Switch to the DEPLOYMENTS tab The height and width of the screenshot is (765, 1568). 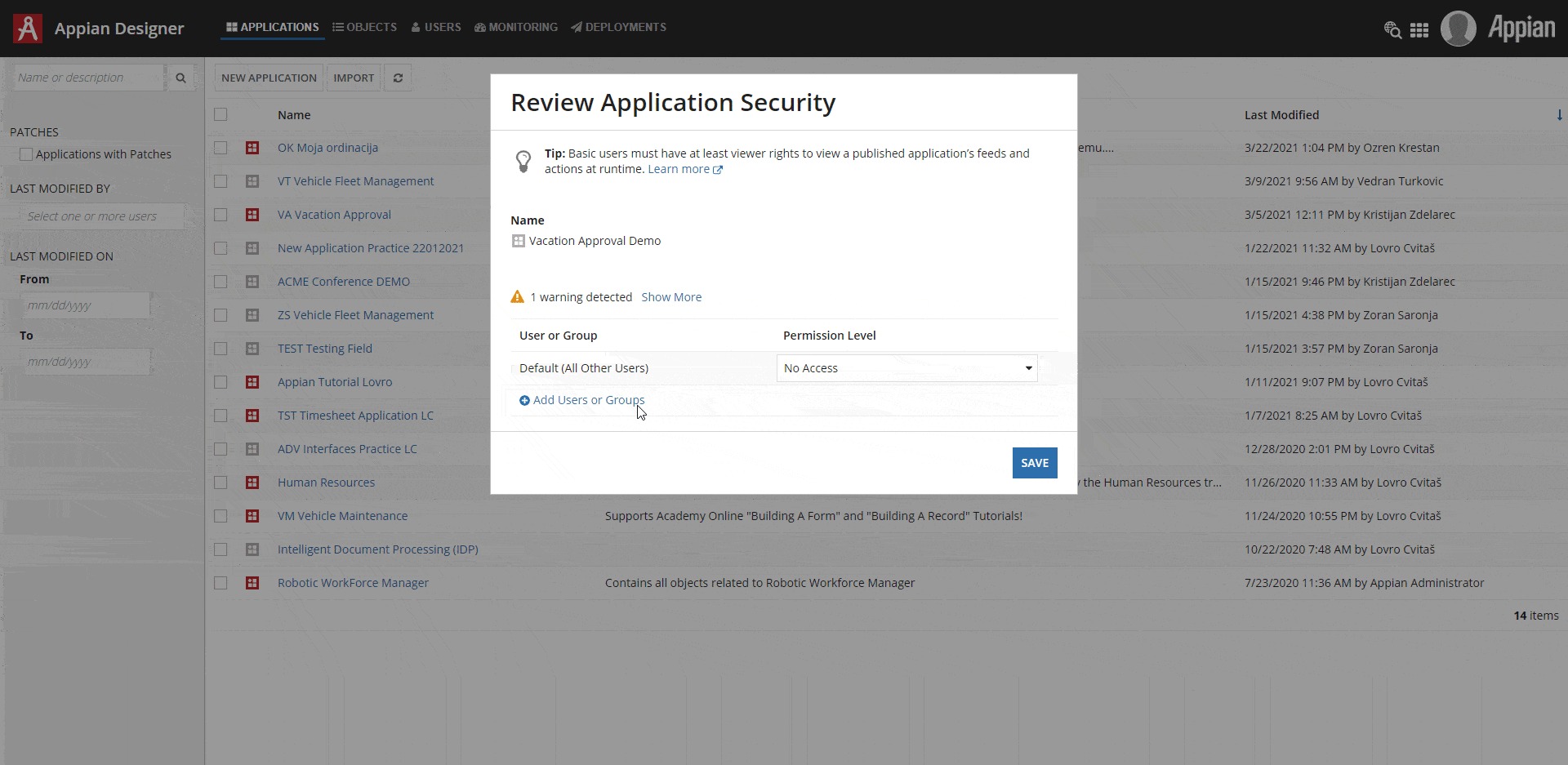(619, 27)
